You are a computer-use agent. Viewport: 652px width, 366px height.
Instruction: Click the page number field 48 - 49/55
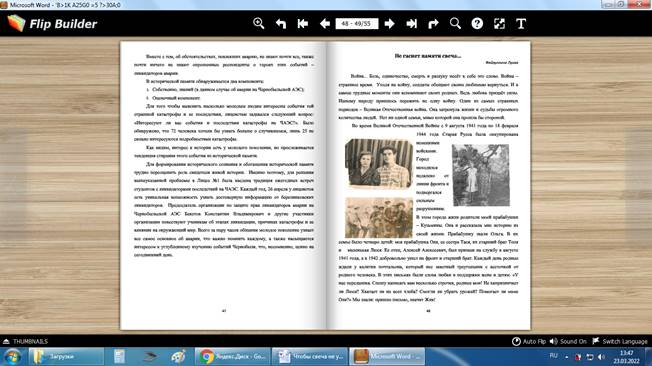[x=356, y=24]
